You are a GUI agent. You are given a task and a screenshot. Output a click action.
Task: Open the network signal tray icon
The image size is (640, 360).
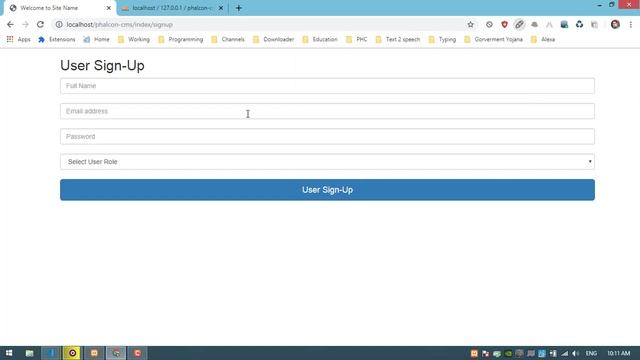coord(564,353)
